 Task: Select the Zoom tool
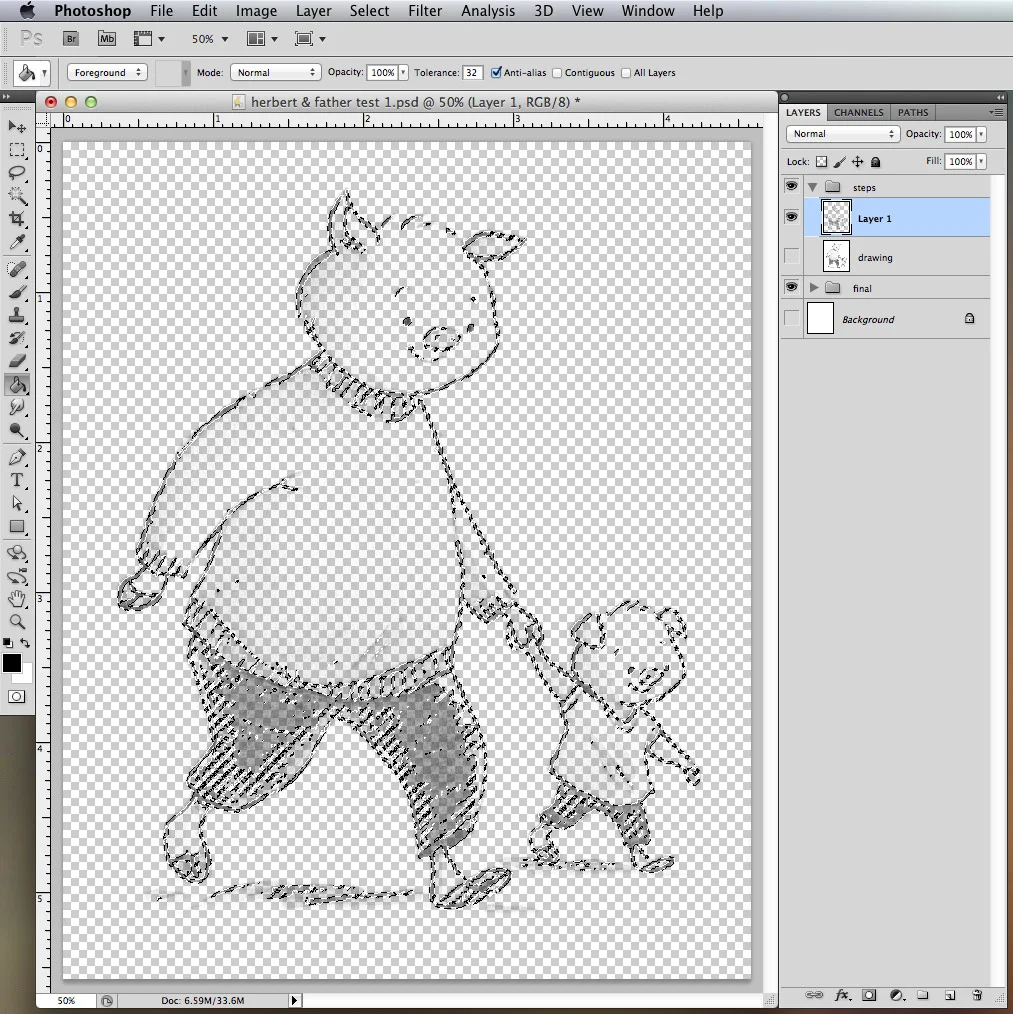click(17, 621)
